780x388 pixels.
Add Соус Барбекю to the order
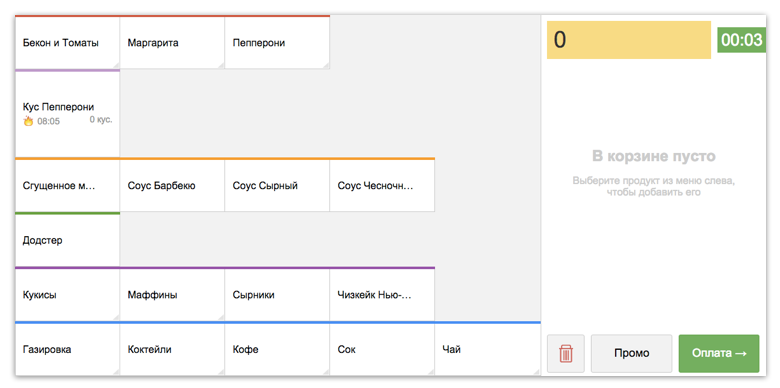point(172,186)
